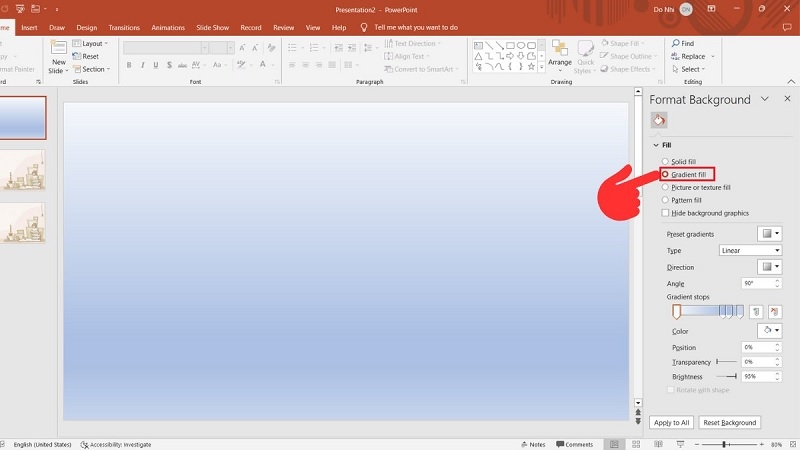
Task: Add a gradient stop
Action: click(x=756, y=311)
